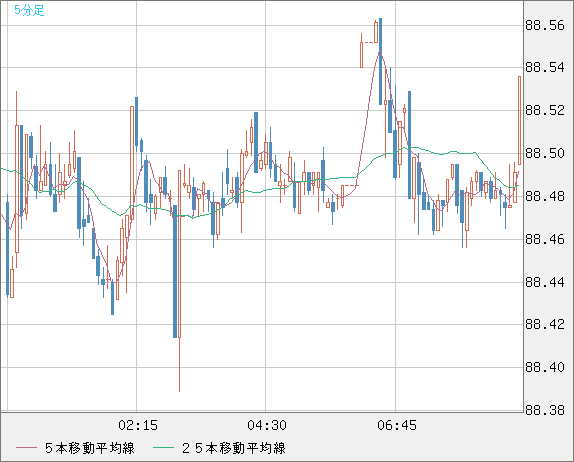Click the purple 5-period average legend line
574x462 pixels.
[26, 448]
